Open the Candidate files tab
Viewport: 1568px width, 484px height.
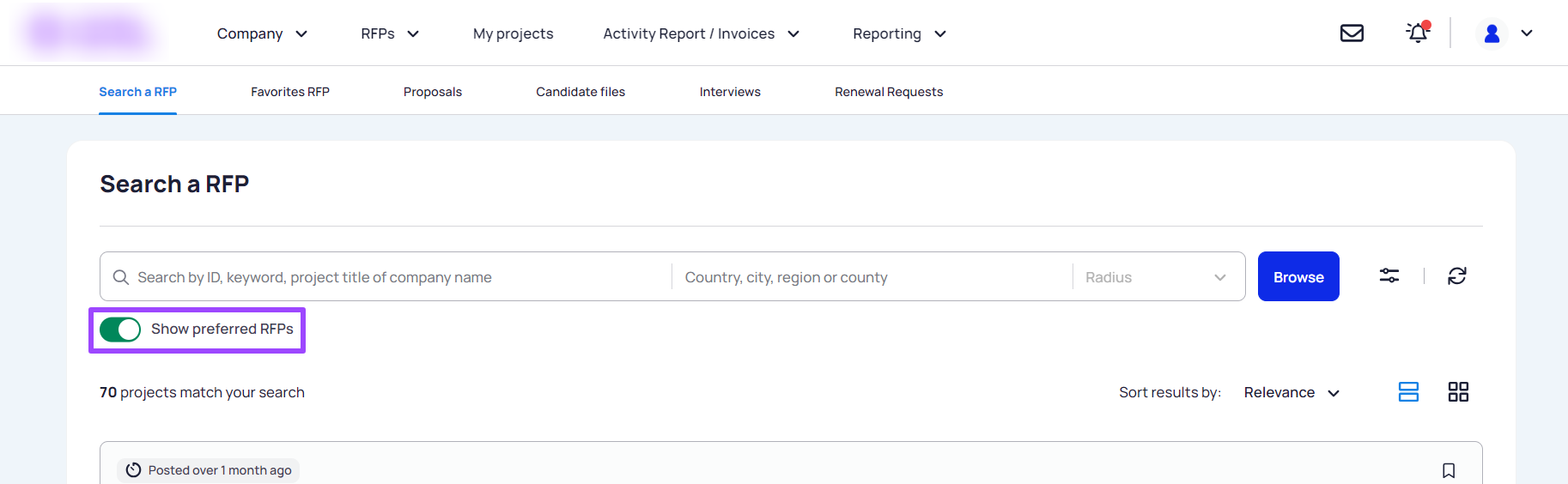pos(580,92)
